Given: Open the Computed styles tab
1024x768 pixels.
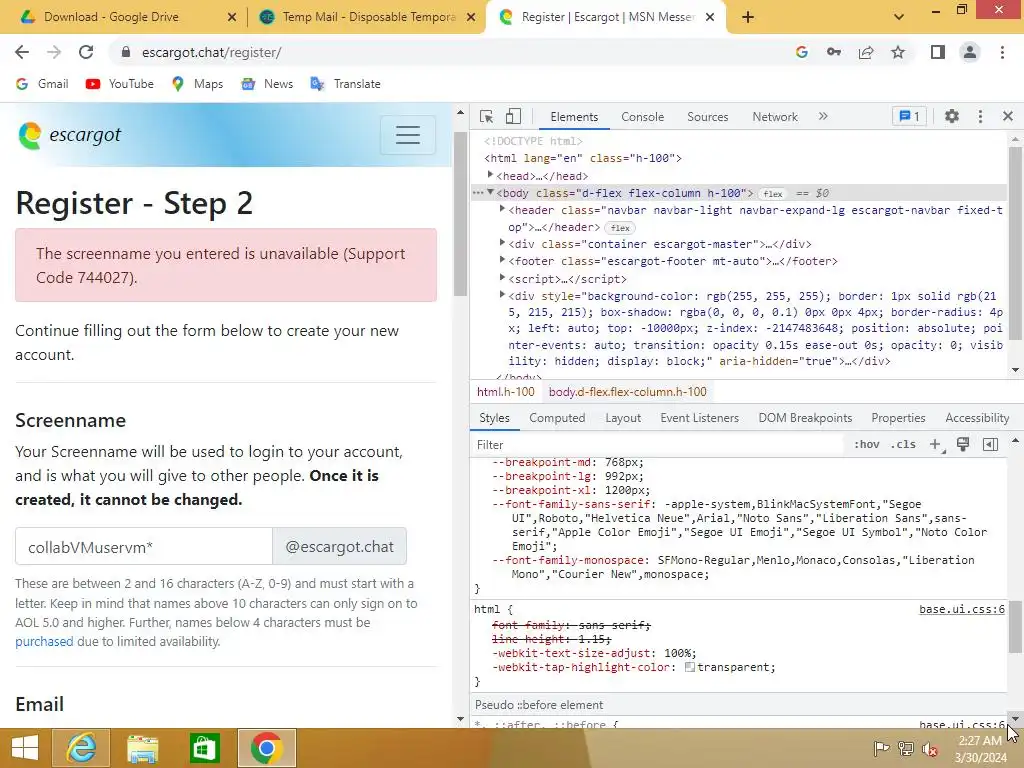Looking at the screenshot, I should coord(557,418).
